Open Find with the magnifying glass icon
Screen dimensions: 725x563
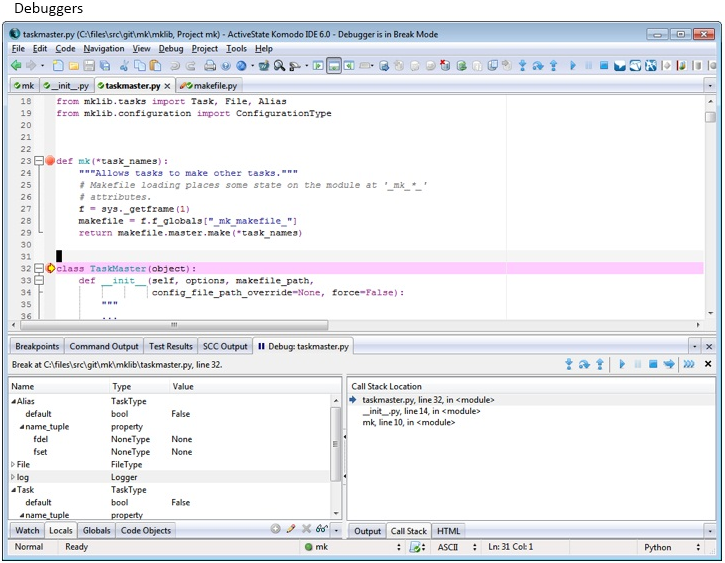[279, 66]
